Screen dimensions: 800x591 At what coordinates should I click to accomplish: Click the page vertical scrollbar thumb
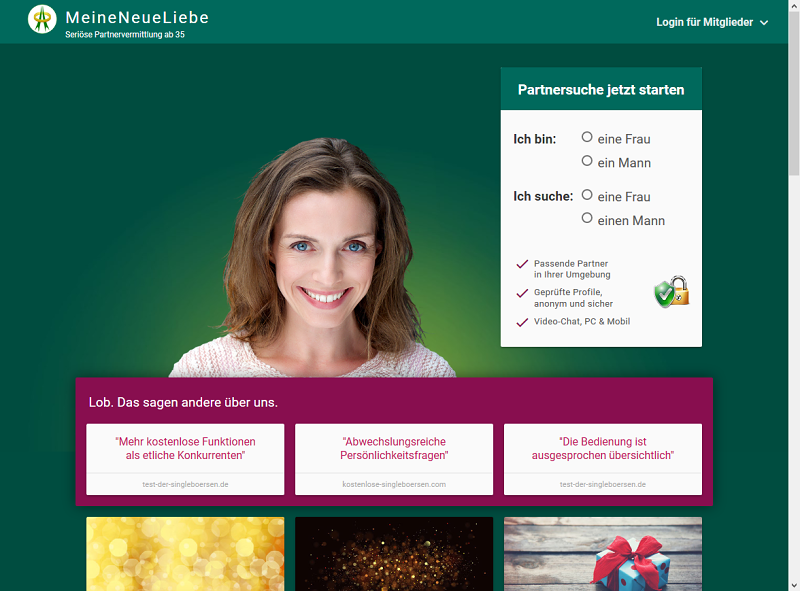pyautogui.click(x=794, y=93)
